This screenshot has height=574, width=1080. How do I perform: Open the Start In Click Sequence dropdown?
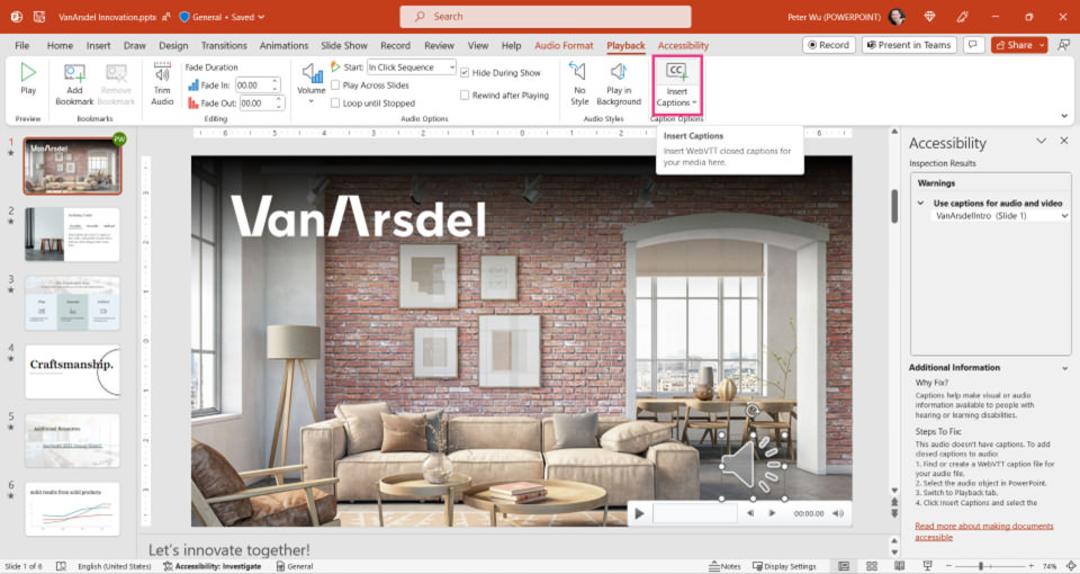click(x=411, y=67)
